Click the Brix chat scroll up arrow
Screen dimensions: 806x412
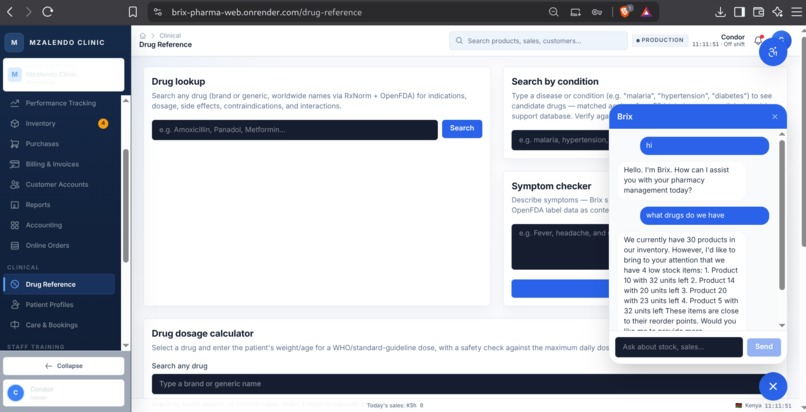[782, 134]
